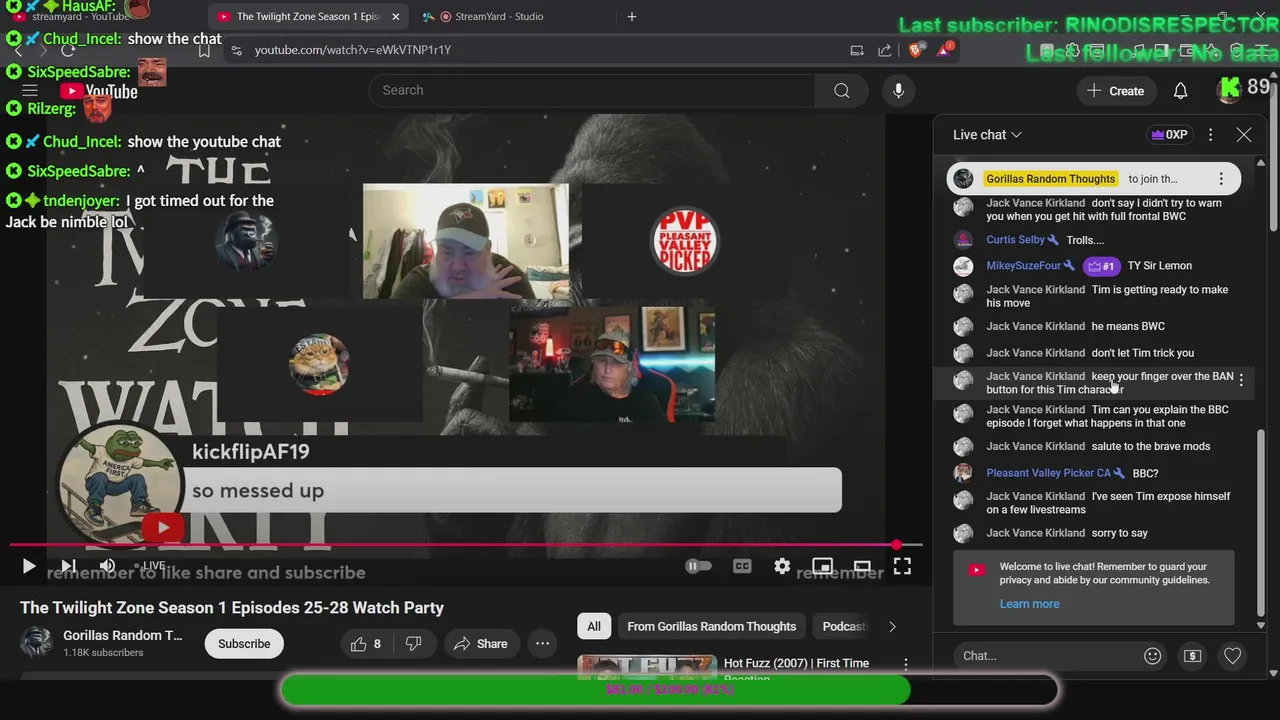Follow the Learn more link in chat notice
The height and width of the screenshot is (720, 1280).
click(x=1029, y=604)
